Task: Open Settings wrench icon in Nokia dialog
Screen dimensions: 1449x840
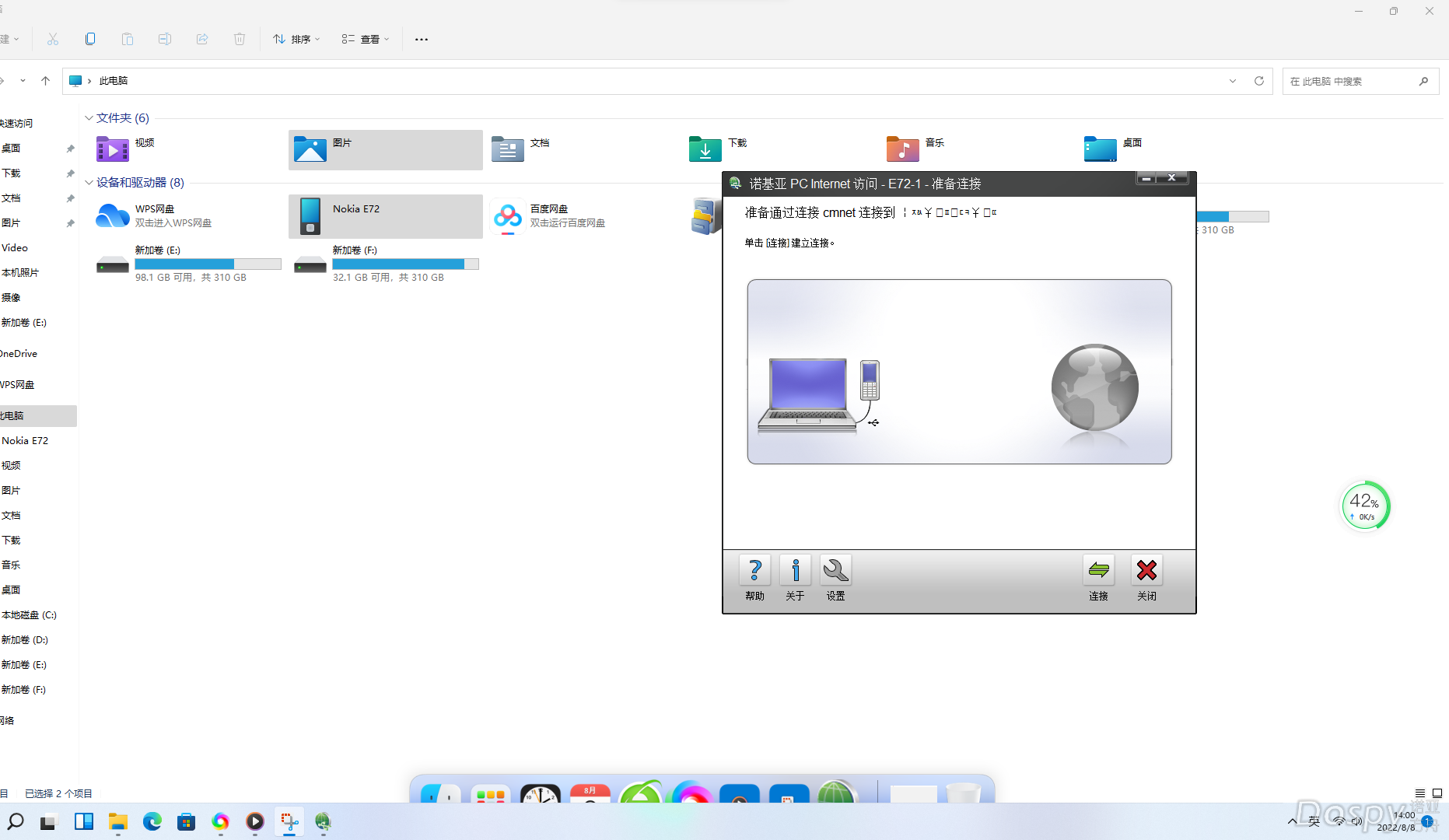Action: [835, 570]
